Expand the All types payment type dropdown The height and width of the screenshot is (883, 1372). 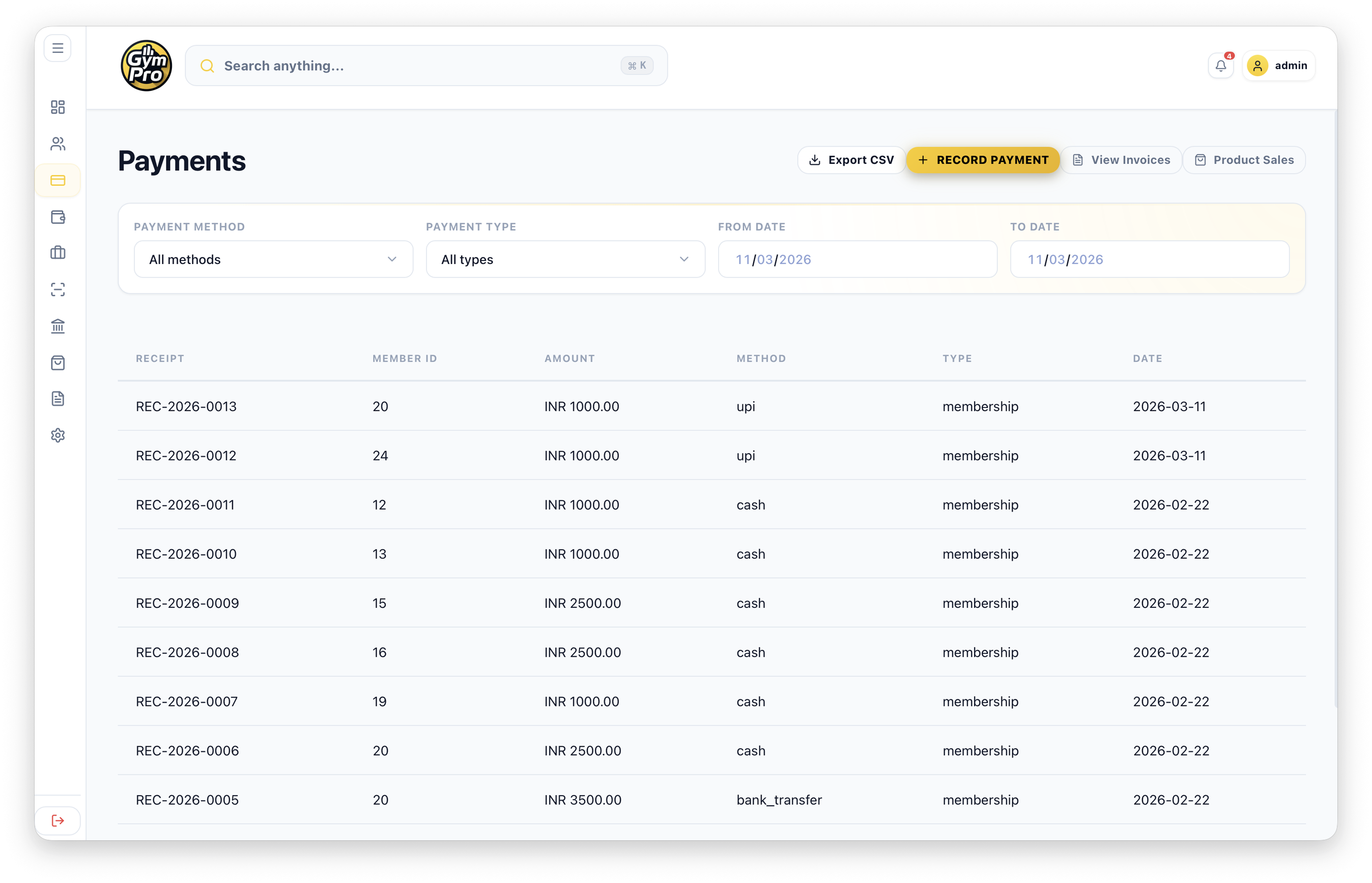(x=565, y=259)
